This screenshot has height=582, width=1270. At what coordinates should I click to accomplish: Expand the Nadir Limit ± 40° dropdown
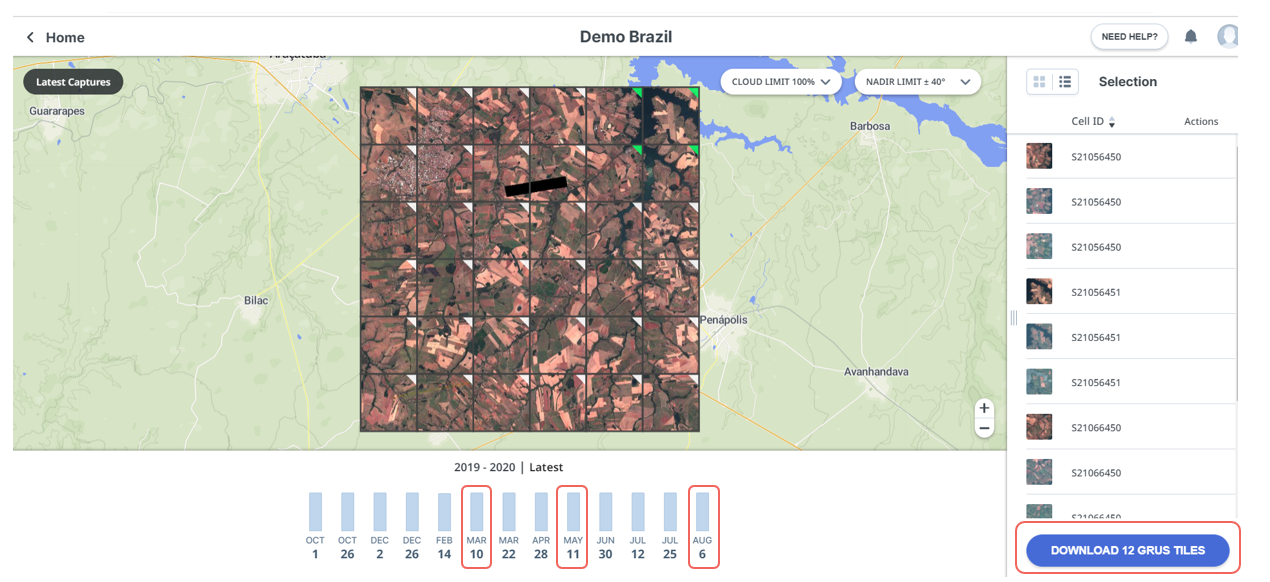(917, 82)
